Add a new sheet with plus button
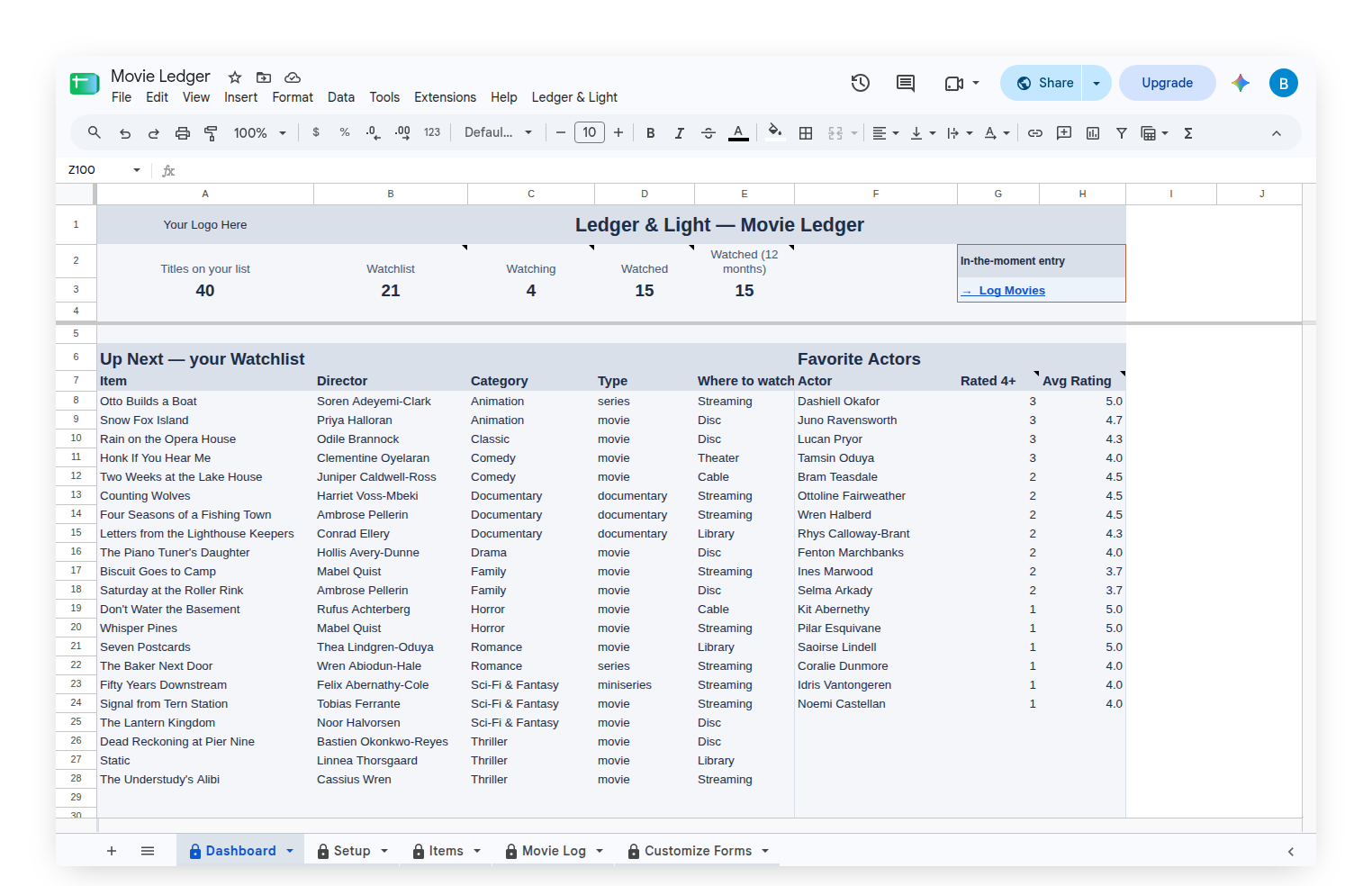This screenshot has height=886, width=1372. point(112,851)
